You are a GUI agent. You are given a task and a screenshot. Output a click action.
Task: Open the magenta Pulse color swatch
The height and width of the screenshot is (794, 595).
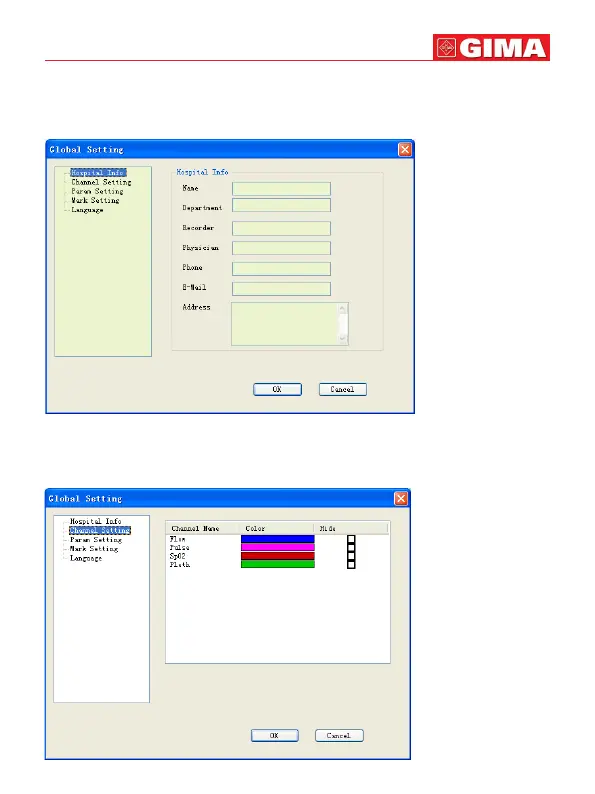pos(277,547)
